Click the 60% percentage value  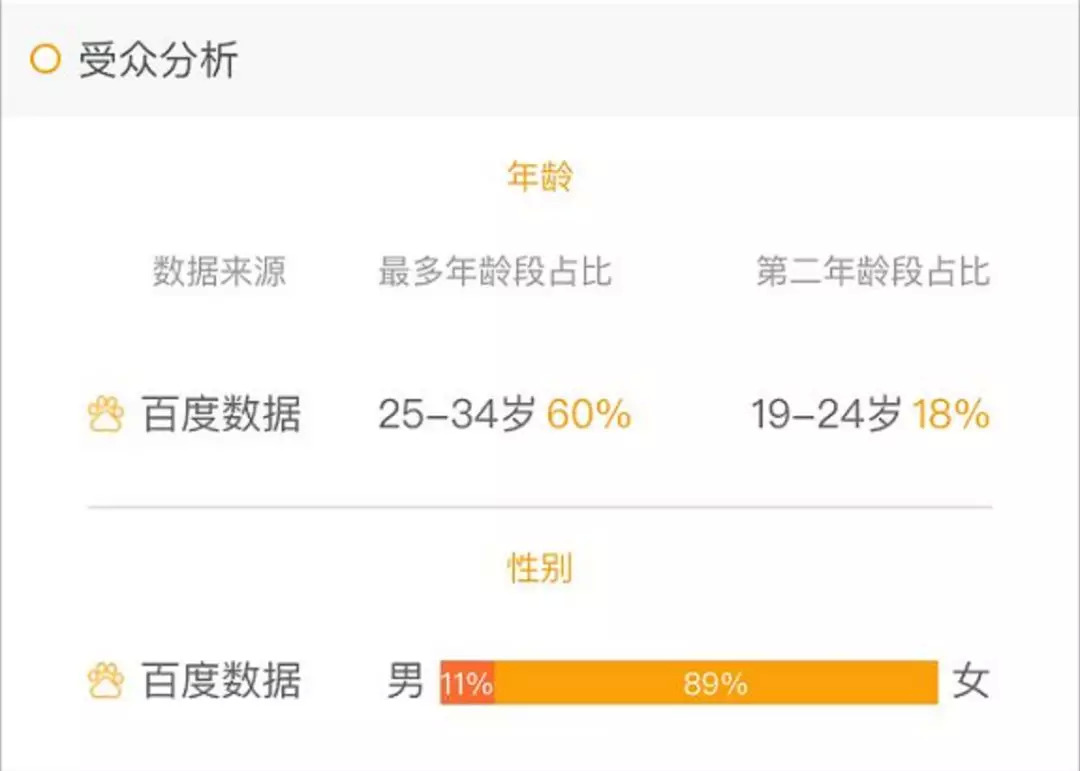tap(589, 415)
